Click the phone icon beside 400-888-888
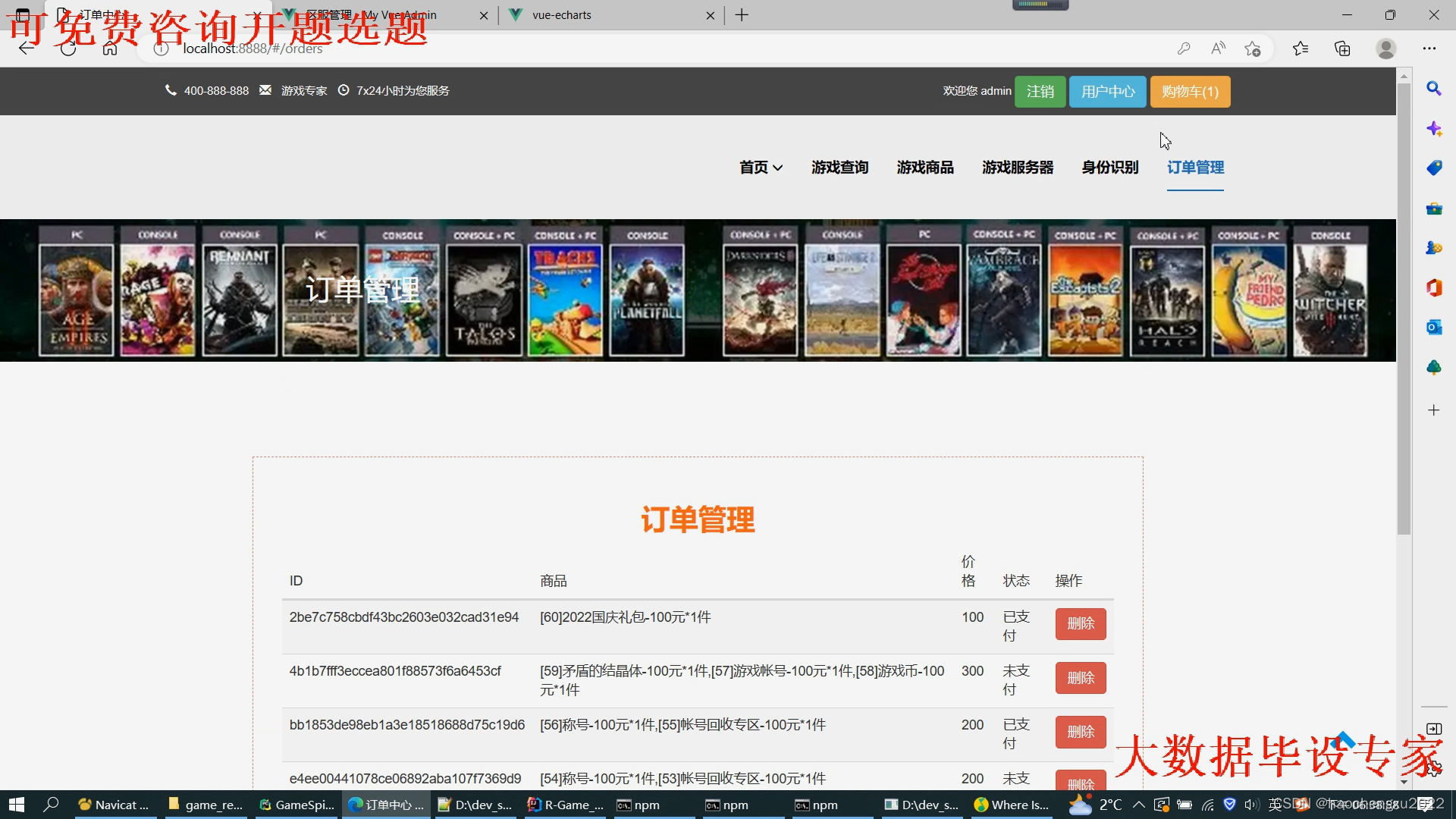This screenshot has height=819, width=1456. (171, 90)
